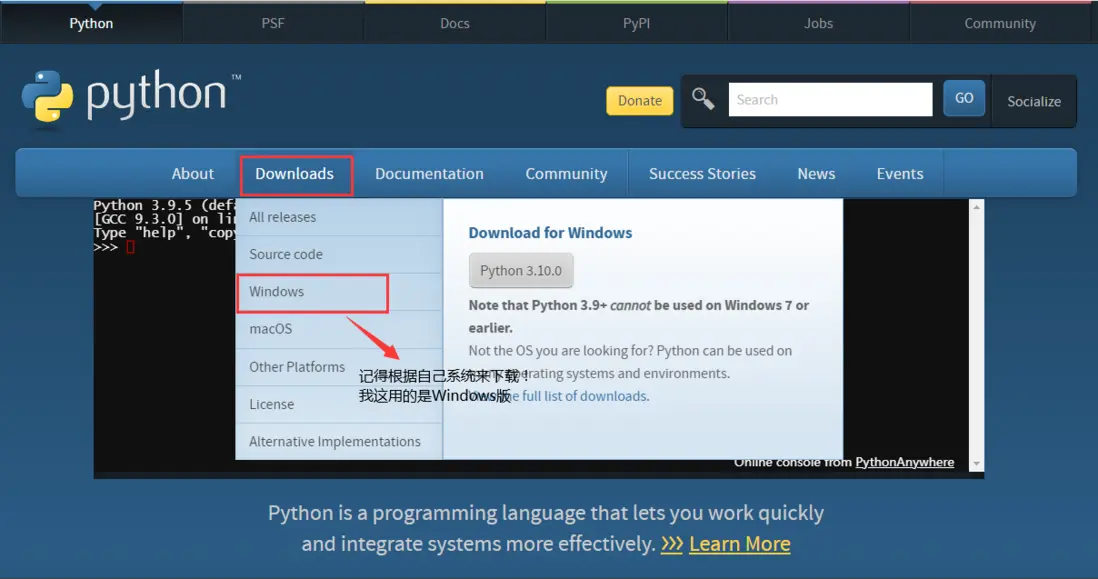Click the Python logo image
This screenshot has height=579, width=1098.
pyautogui.click(x=130, y=97)
